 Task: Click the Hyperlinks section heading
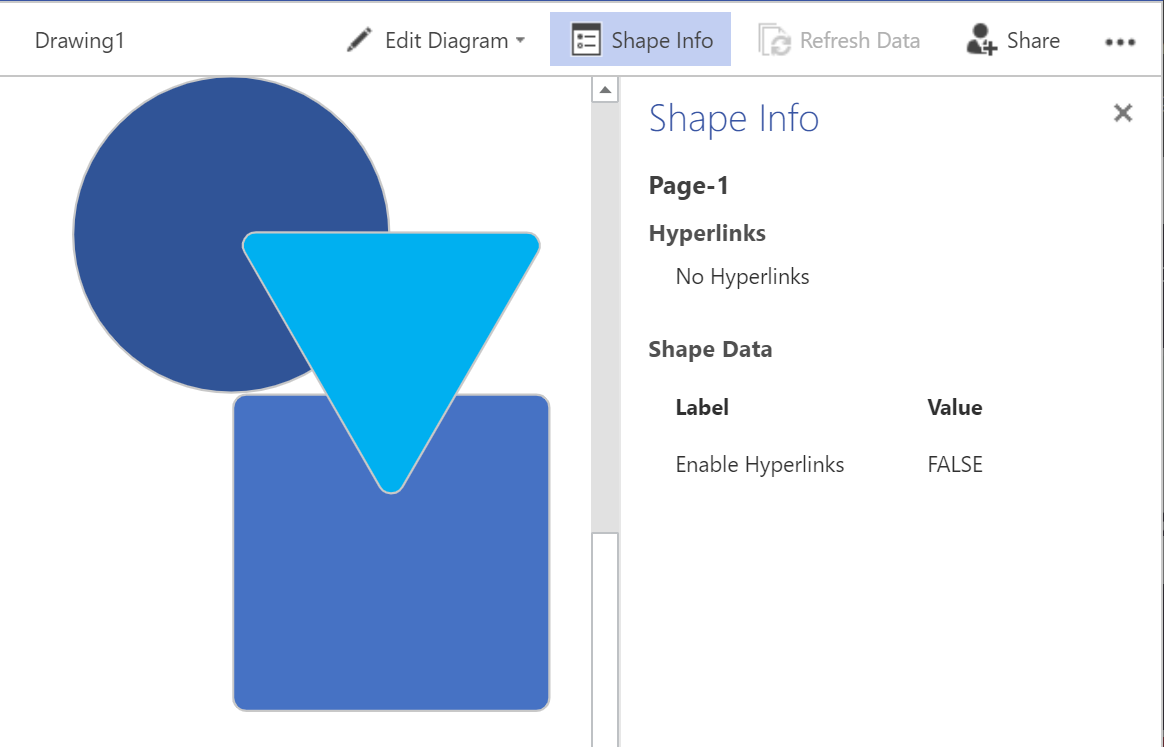click(x=707, y=233)
